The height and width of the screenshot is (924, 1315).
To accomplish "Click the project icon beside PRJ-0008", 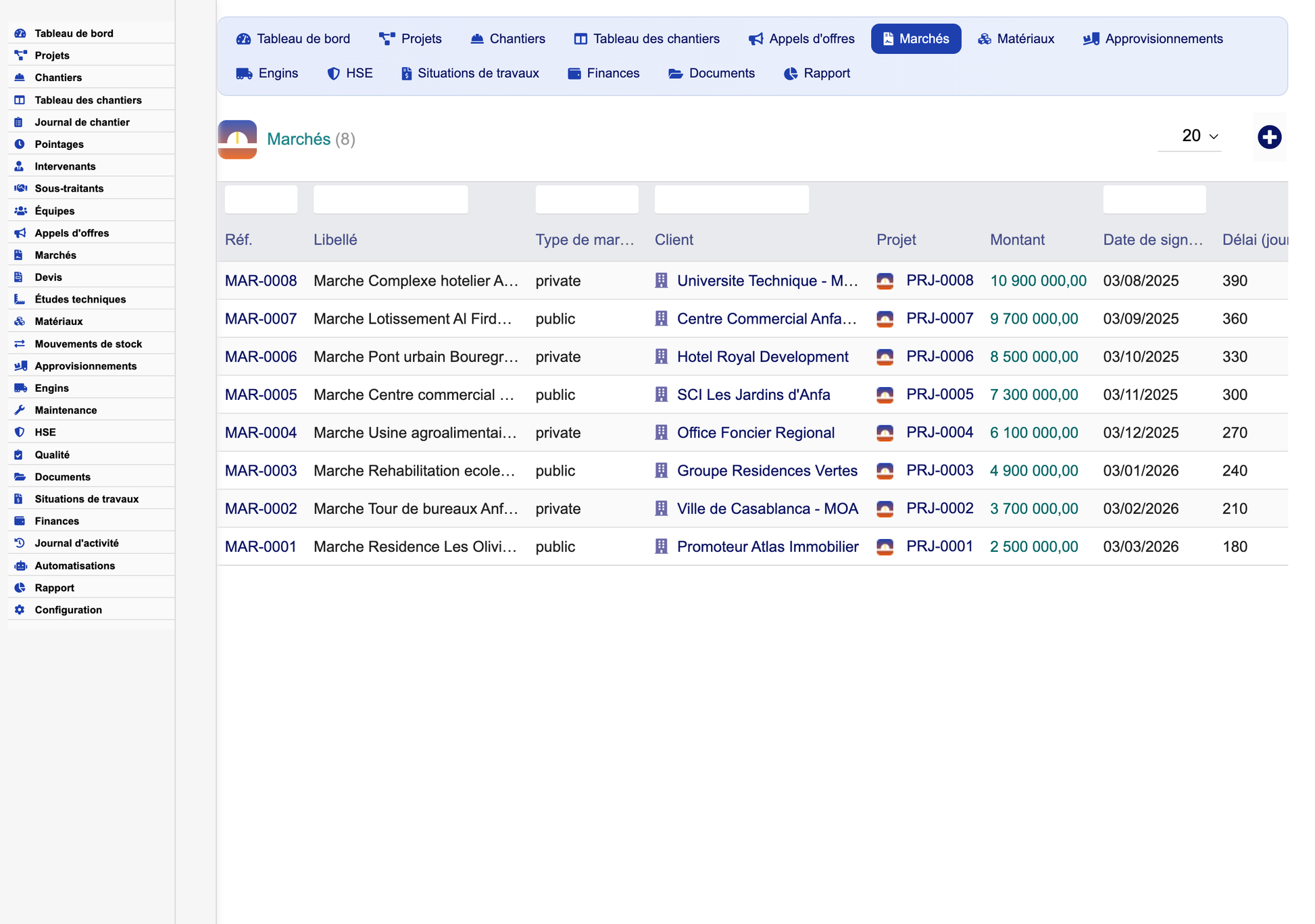I will pyautogui.click(x=885, y=281).
